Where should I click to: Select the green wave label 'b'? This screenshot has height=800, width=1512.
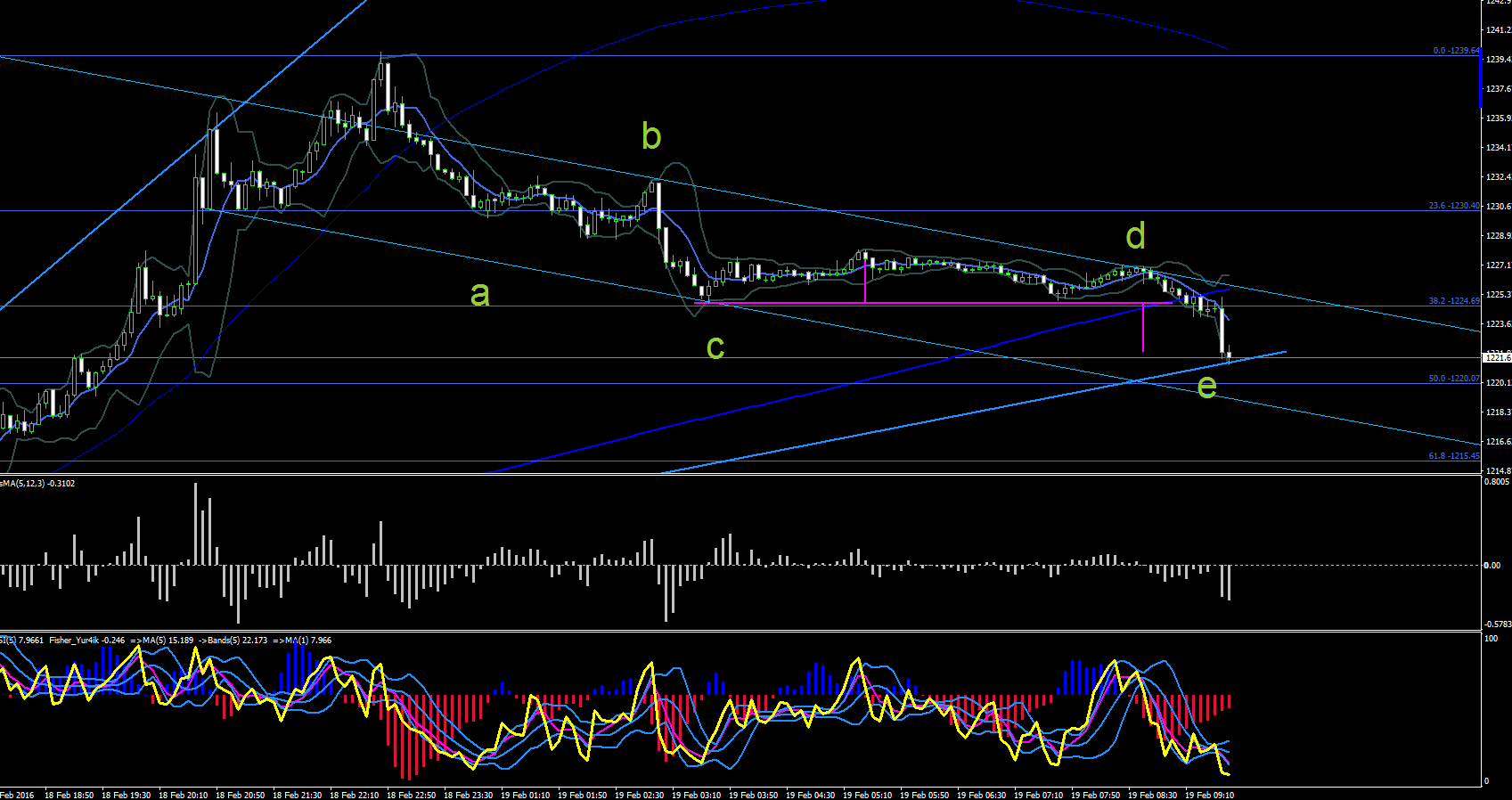(651, 136)
